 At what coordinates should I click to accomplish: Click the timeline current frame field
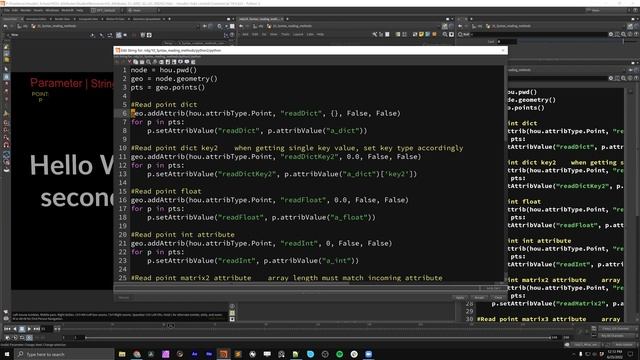[46, 329]
